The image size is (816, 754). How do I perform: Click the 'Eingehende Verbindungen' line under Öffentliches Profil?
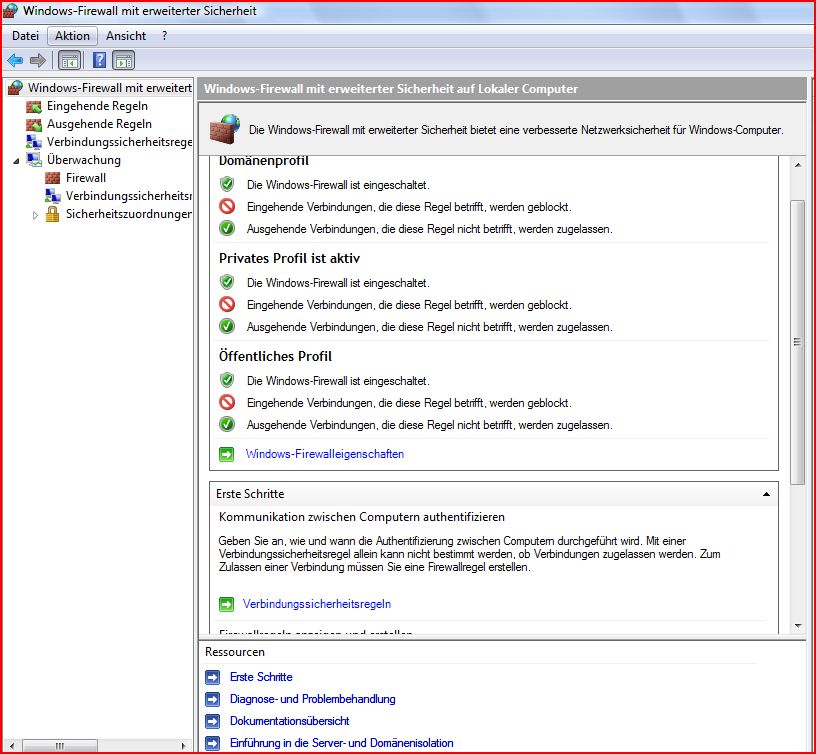pyautogui.click(x=409, y=403)
